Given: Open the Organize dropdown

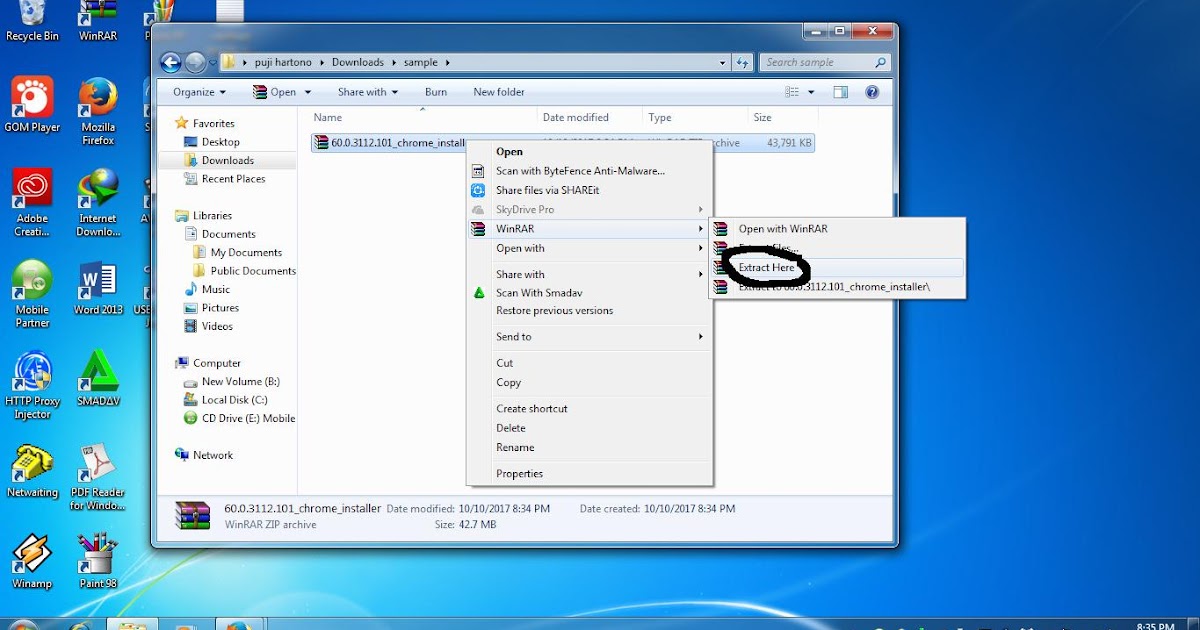Looking at the screenshot, I should tap(196, 91).
